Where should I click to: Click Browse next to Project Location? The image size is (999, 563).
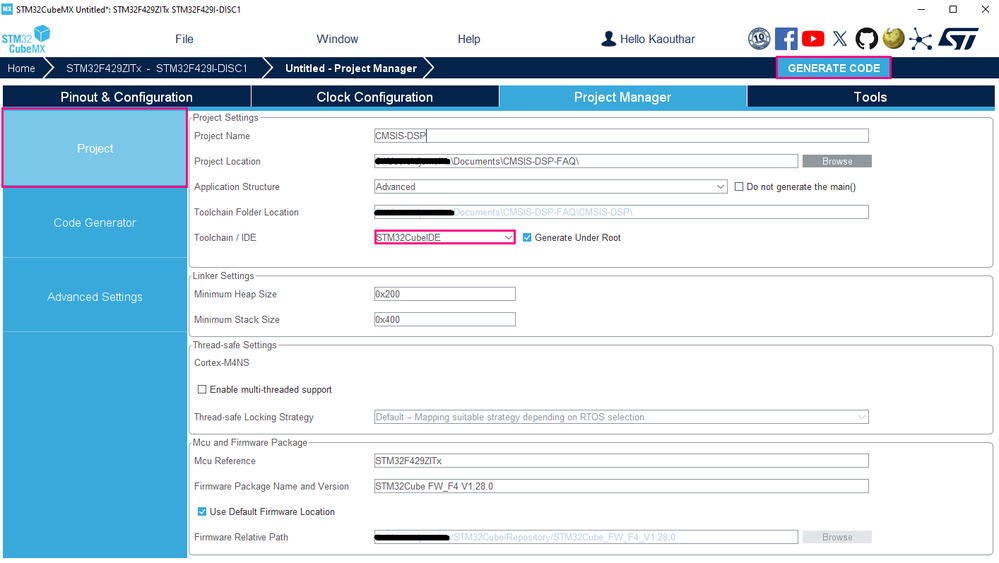point(837,161)
